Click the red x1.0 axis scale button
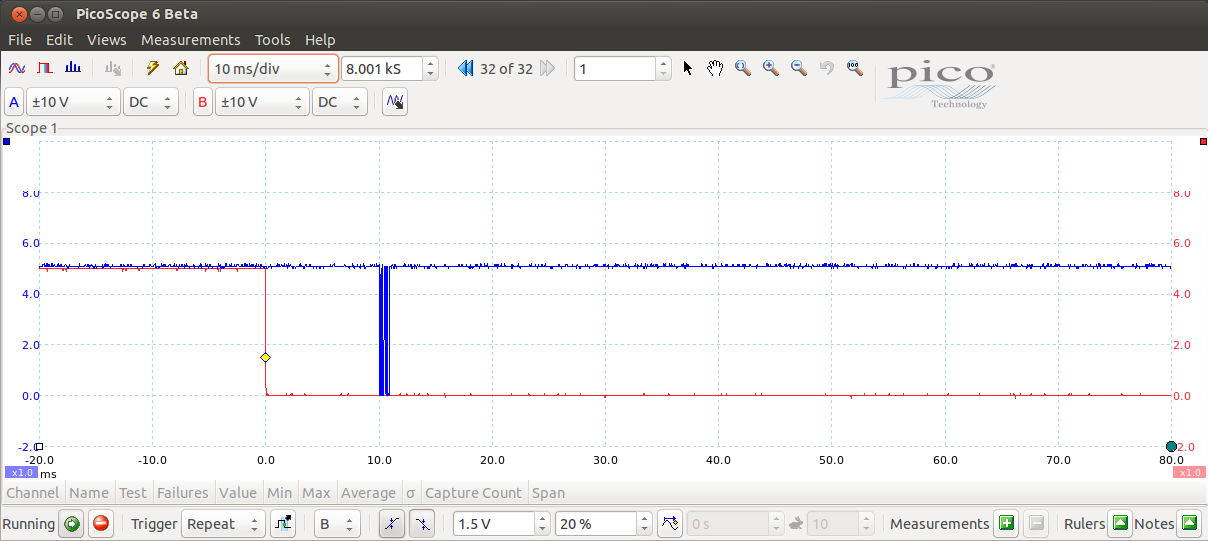1208x541 pixels. point(1188,473)
